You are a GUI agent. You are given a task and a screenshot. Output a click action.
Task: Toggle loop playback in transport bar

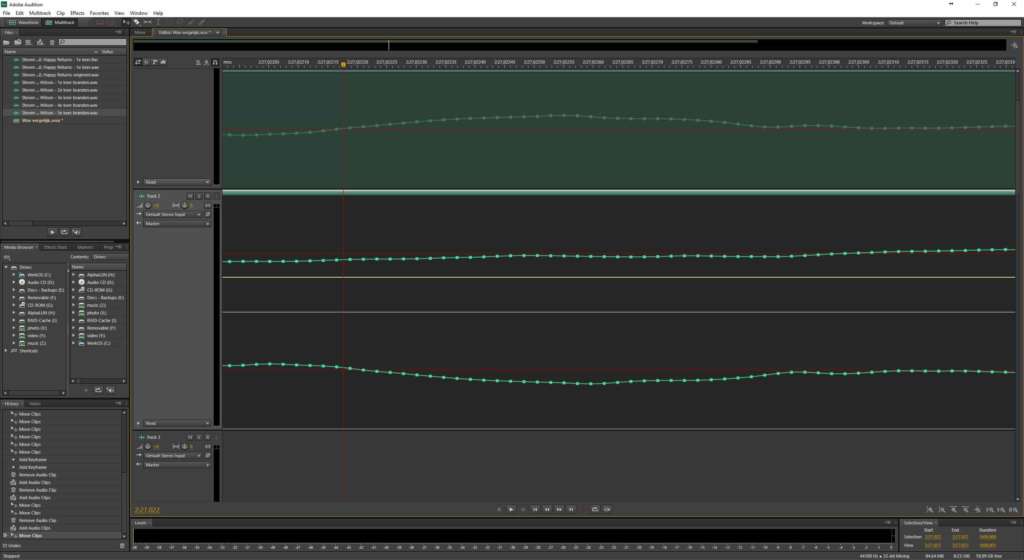(595, 509)
